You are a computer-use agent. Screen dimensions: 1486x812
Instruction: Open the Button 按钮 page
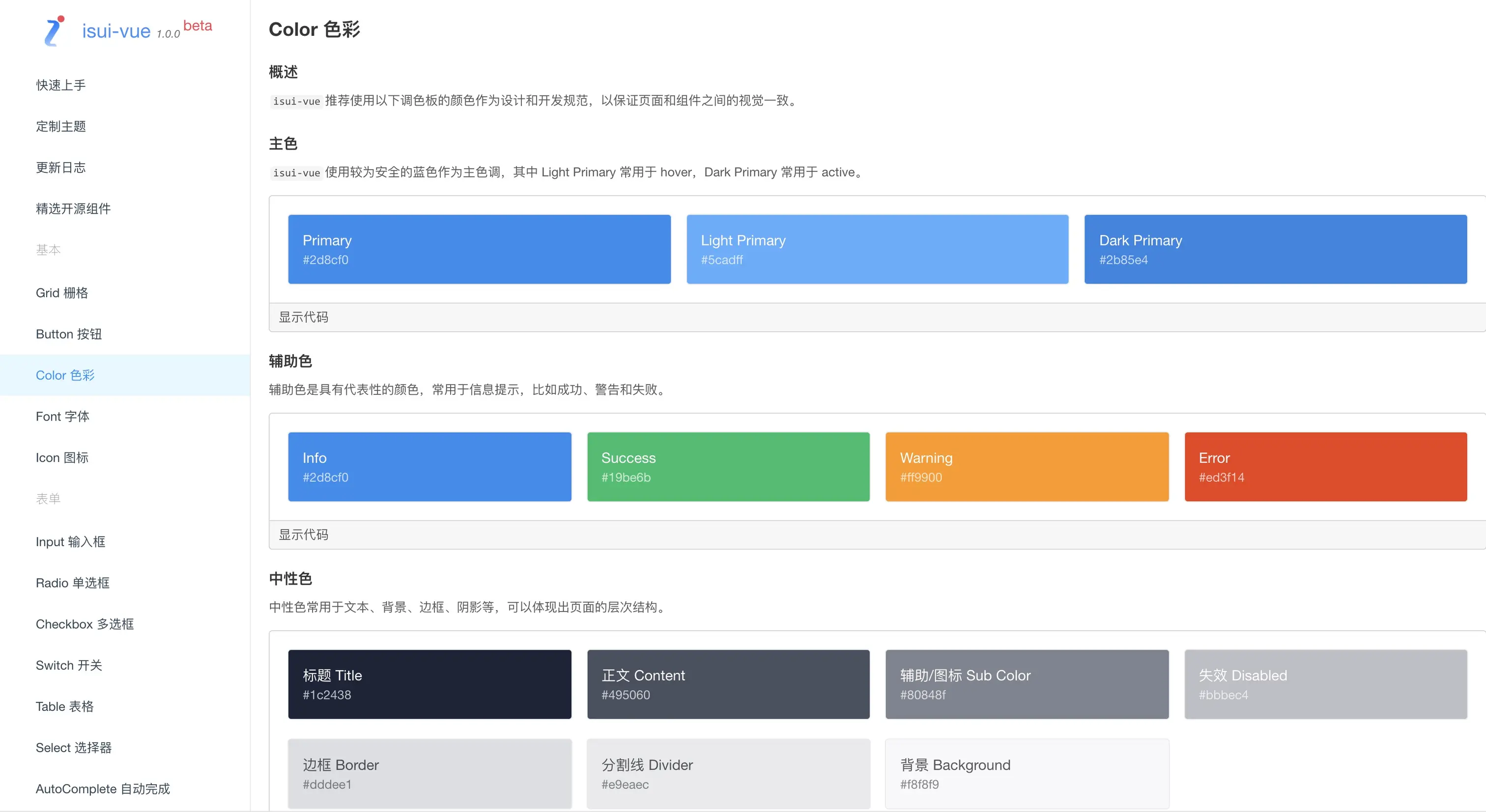pos(69,334)
